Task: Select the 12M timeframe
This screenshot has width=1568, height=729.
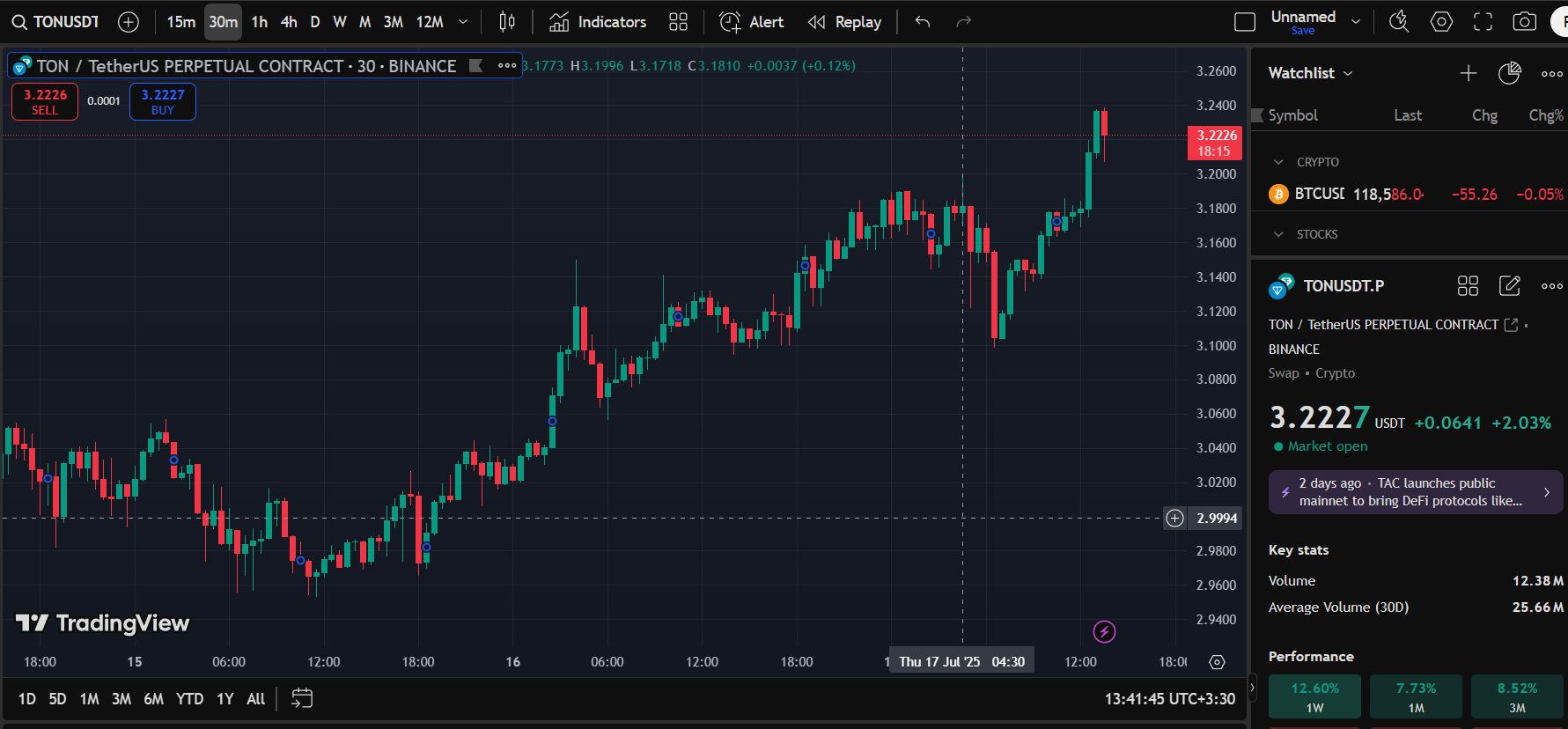Action: point(430,22)
